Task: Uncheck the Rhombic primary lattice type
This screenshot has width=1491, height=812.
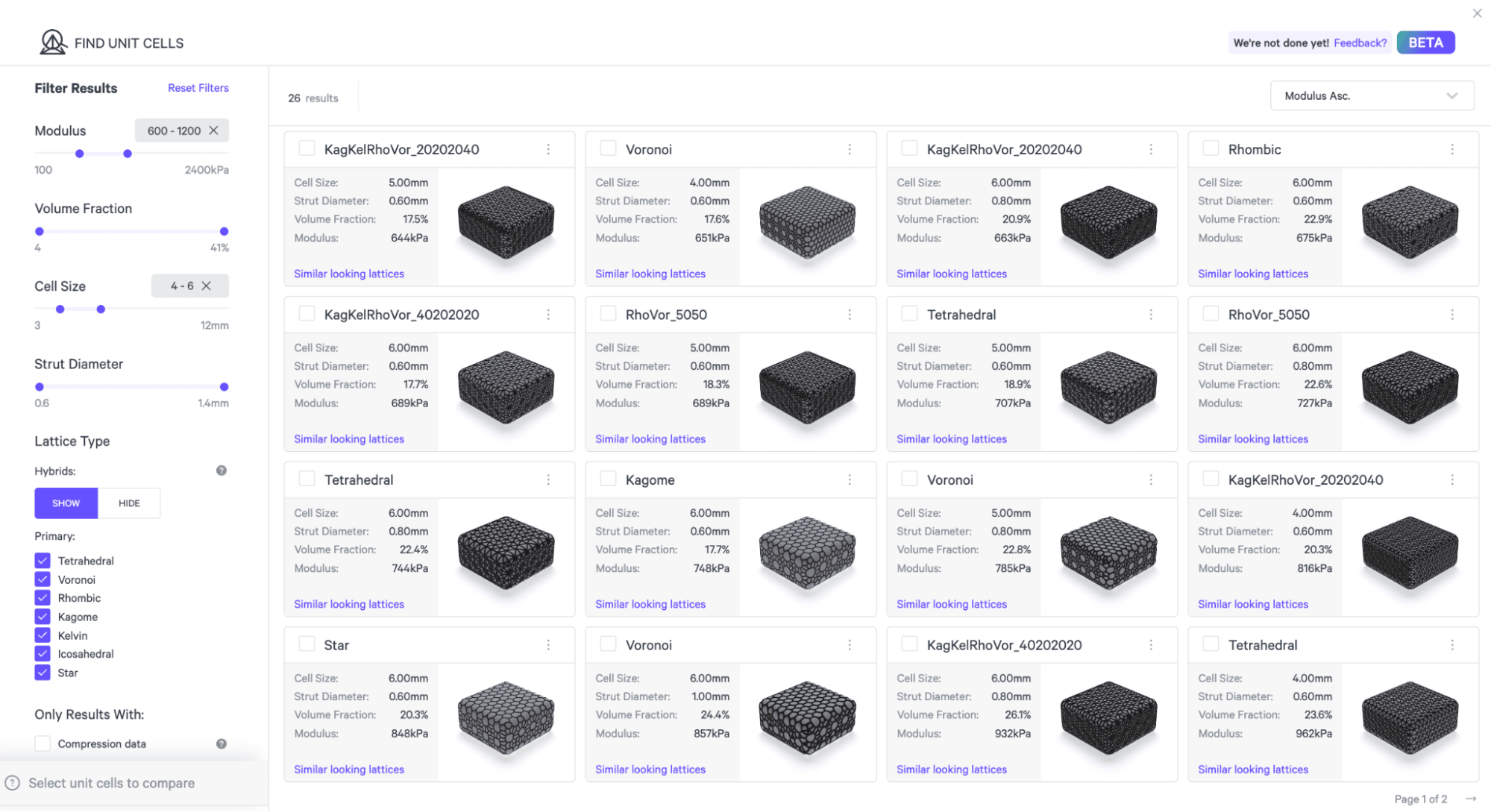Action: [x=43, y=597]
